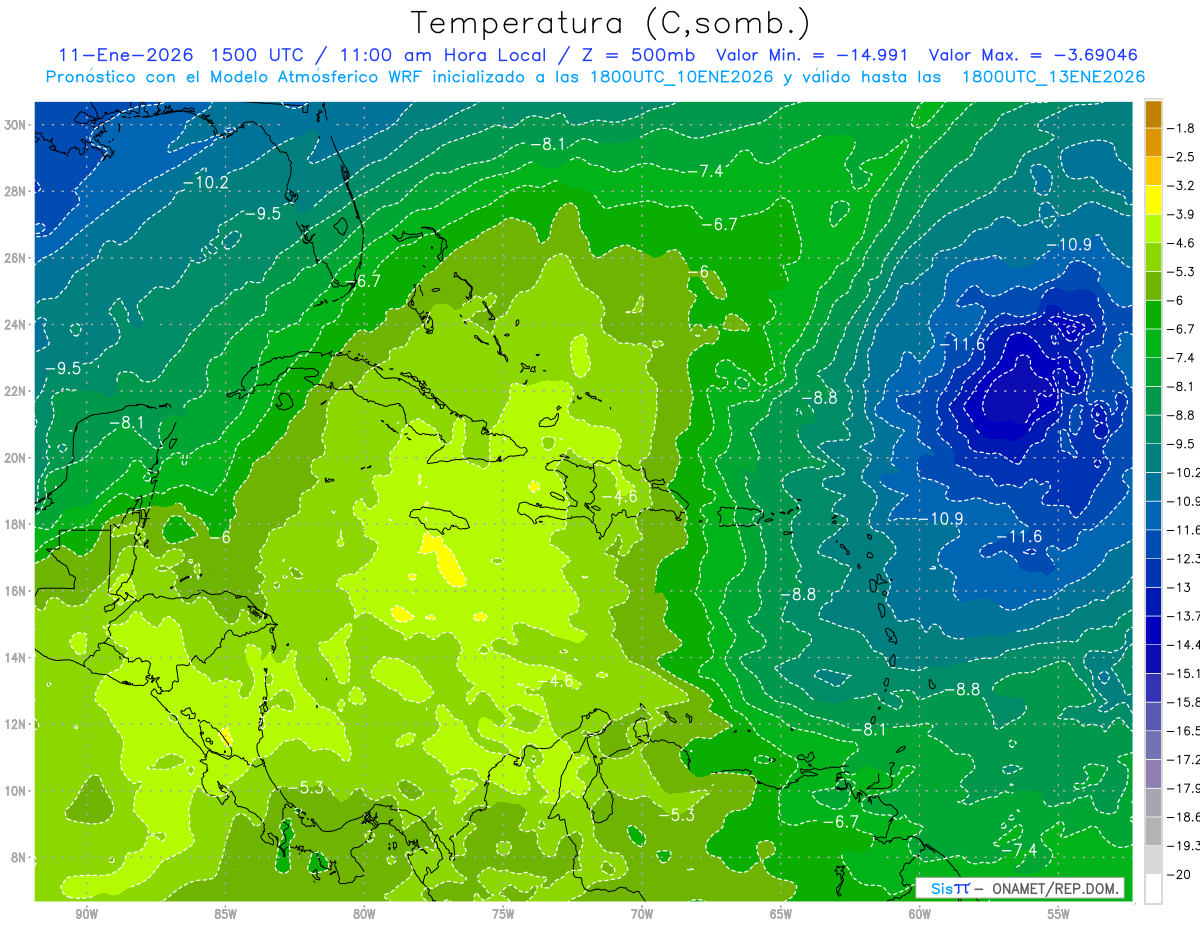1200x927 pixels.
Task: Click 'Valor Min. = -14.991' in header
Action: pyautogui.click(x=814, y=55)
